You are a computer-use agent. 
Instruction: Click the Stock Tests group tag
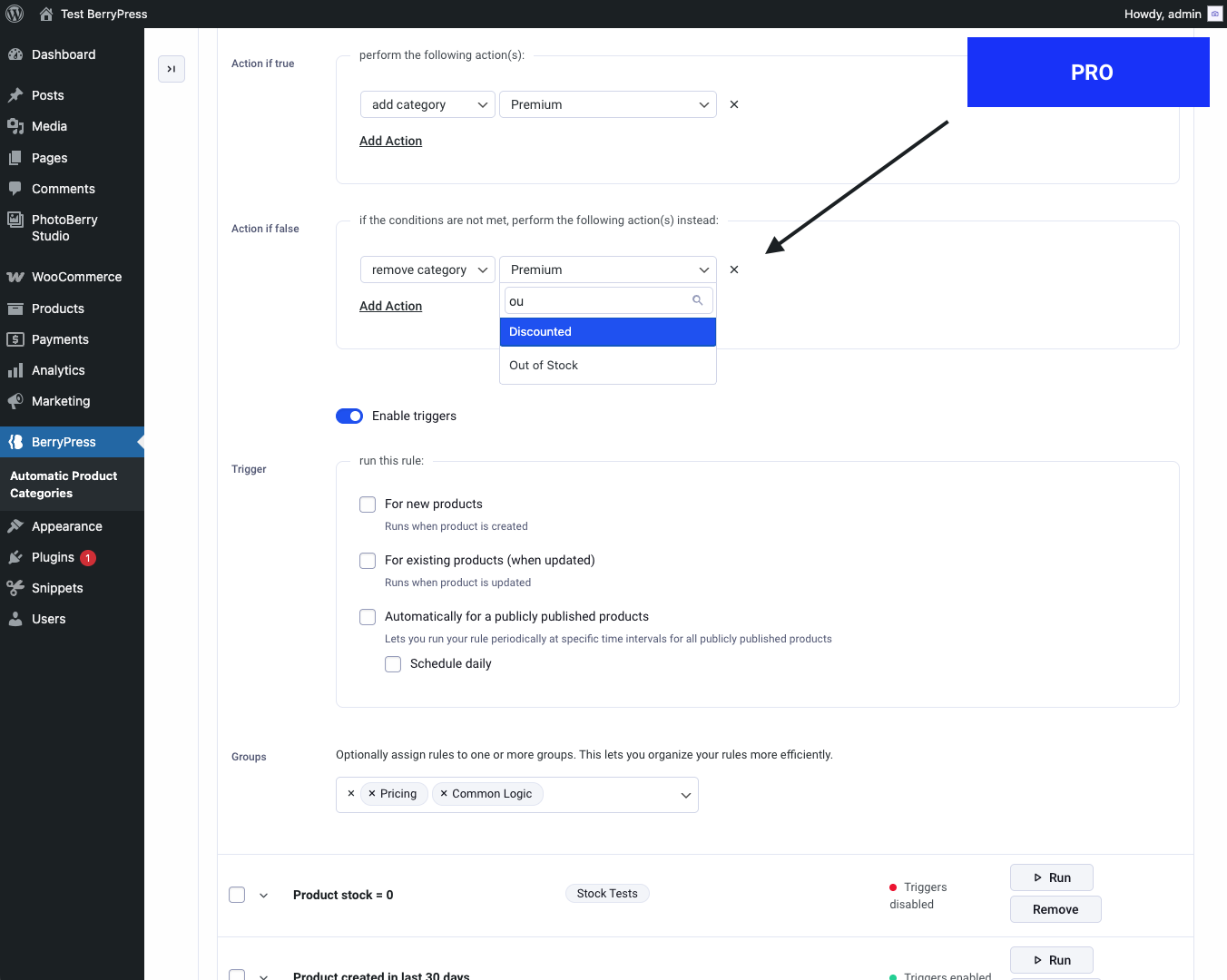(x=607, y=894)
